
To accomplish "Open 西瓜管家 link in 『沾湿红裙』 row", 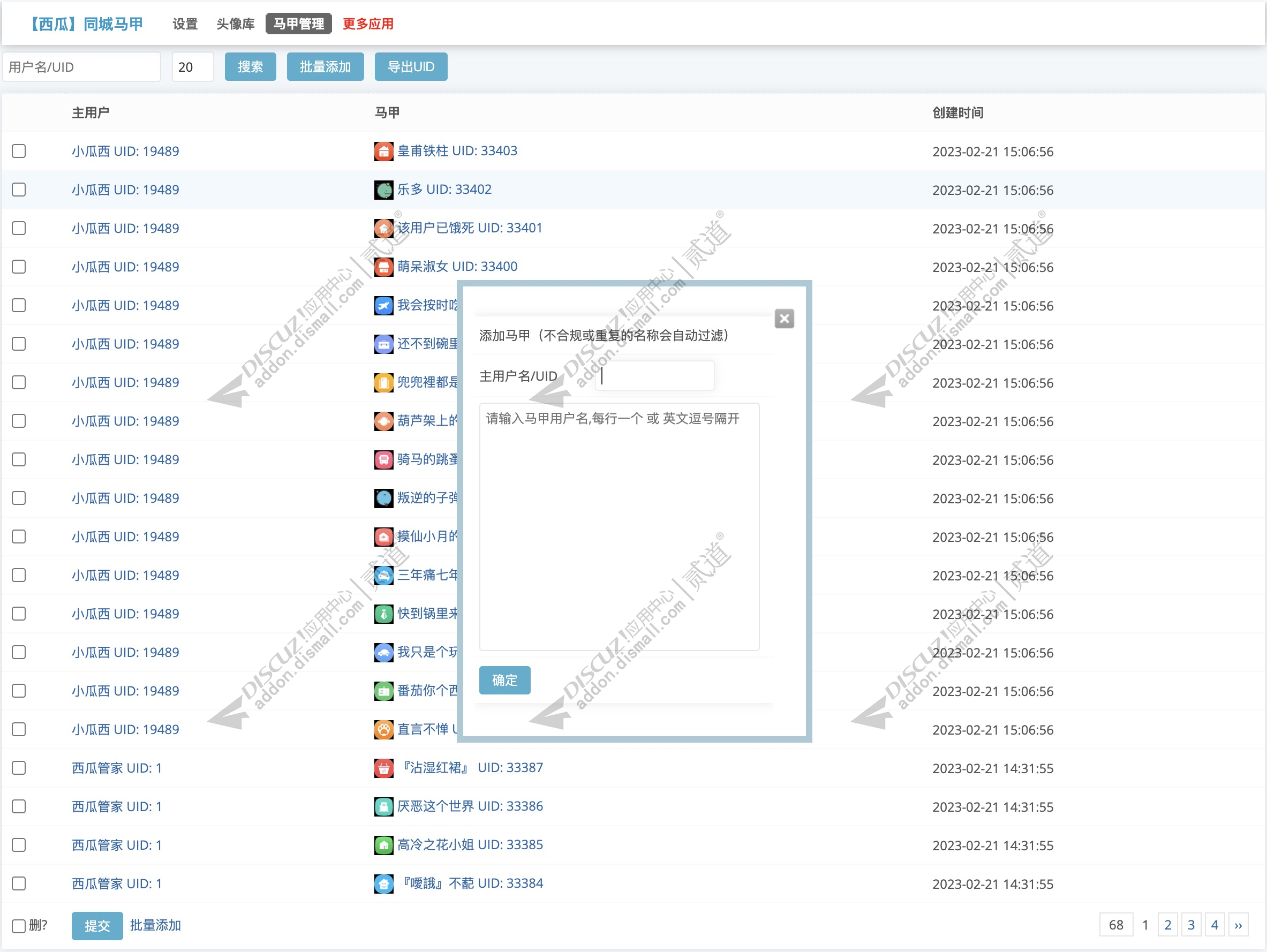I will [x=117, y=768].
